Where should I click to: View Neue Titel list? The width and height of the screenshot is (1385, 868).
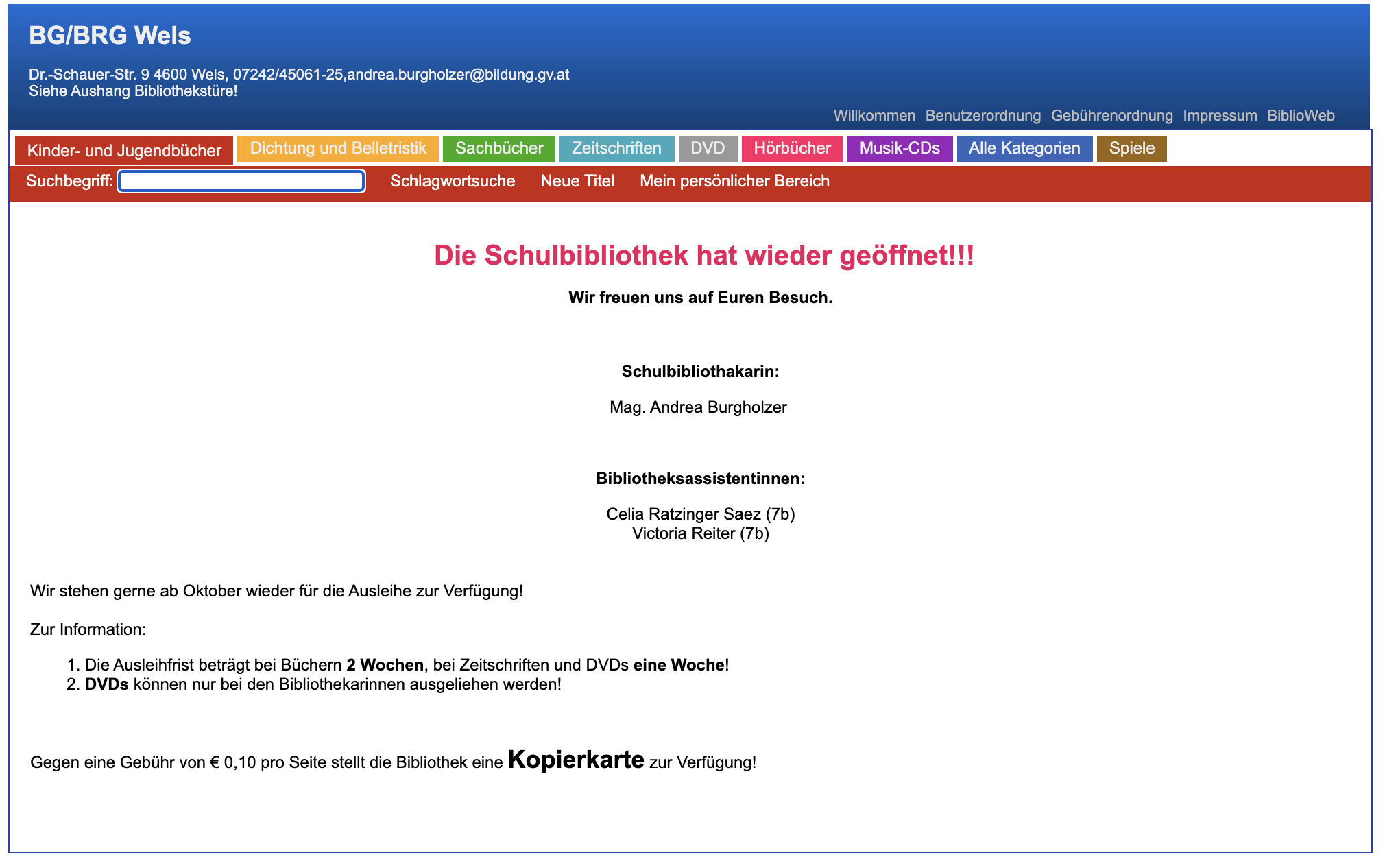tap(577, 181)
